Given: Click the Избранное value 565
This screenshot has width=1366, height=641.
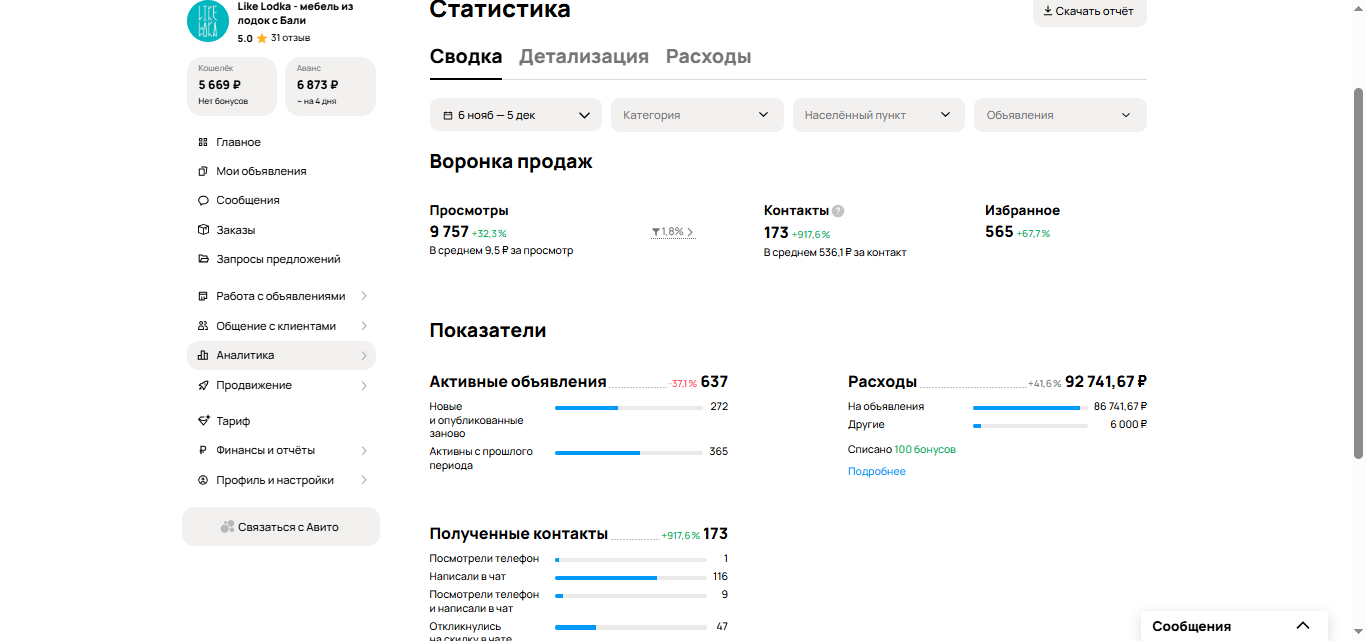Looking at the screenshot, I should [x=999, y=232].
